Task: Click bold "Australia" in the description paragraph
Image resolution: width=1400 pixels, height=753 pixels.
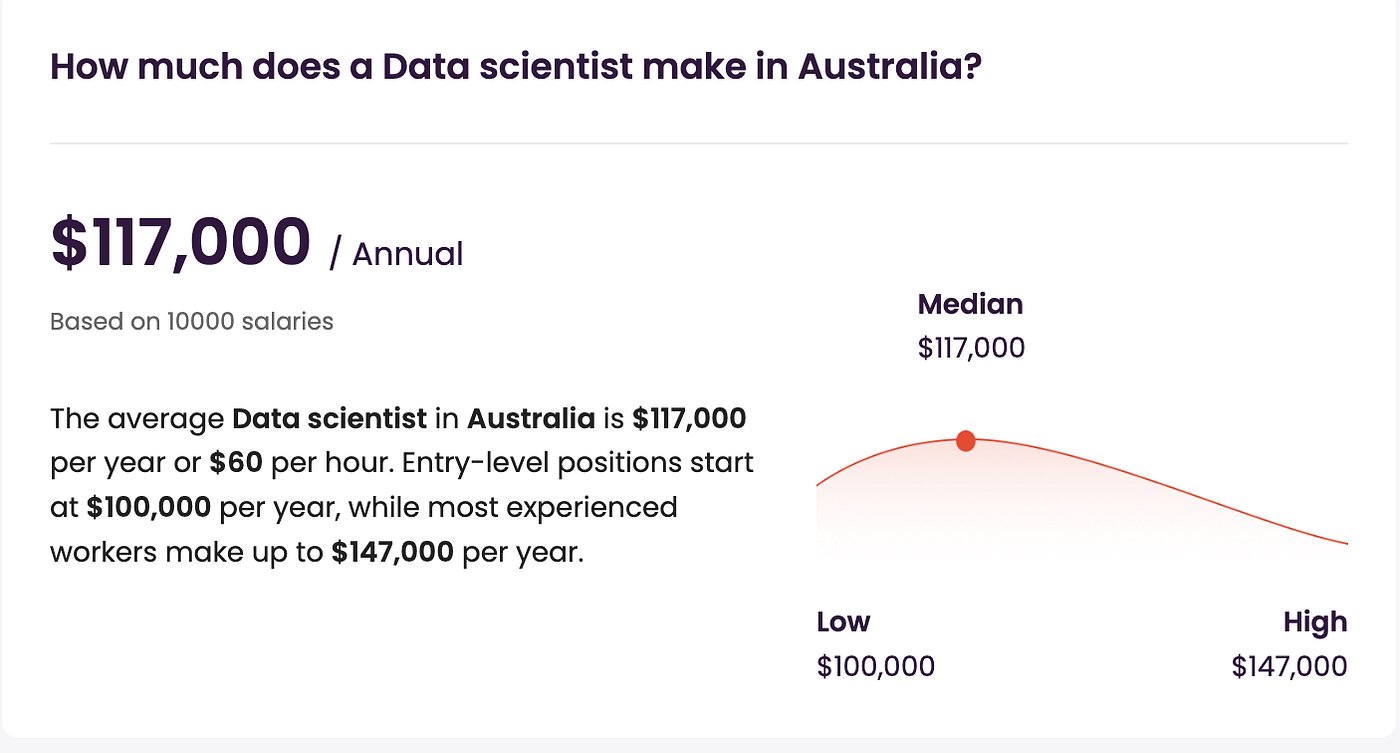Action: coord(531,418)
